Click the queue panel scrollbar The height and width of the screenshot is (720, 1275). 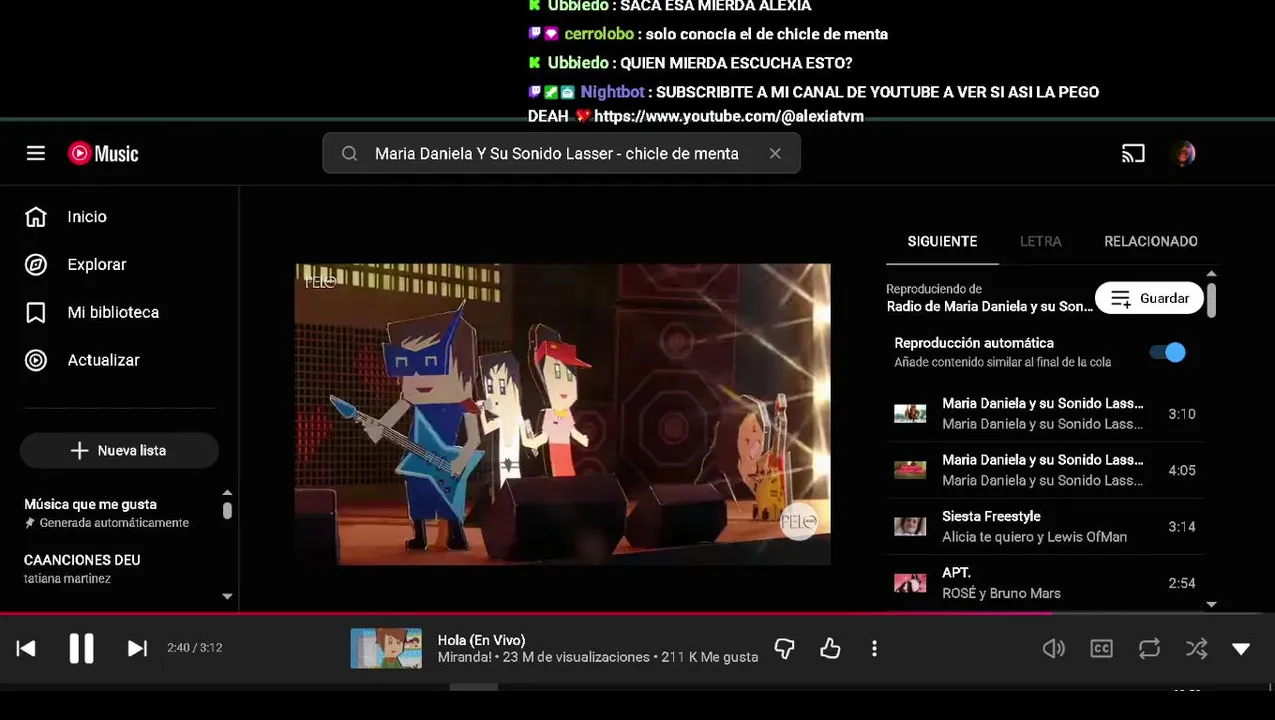[1211, 300]
